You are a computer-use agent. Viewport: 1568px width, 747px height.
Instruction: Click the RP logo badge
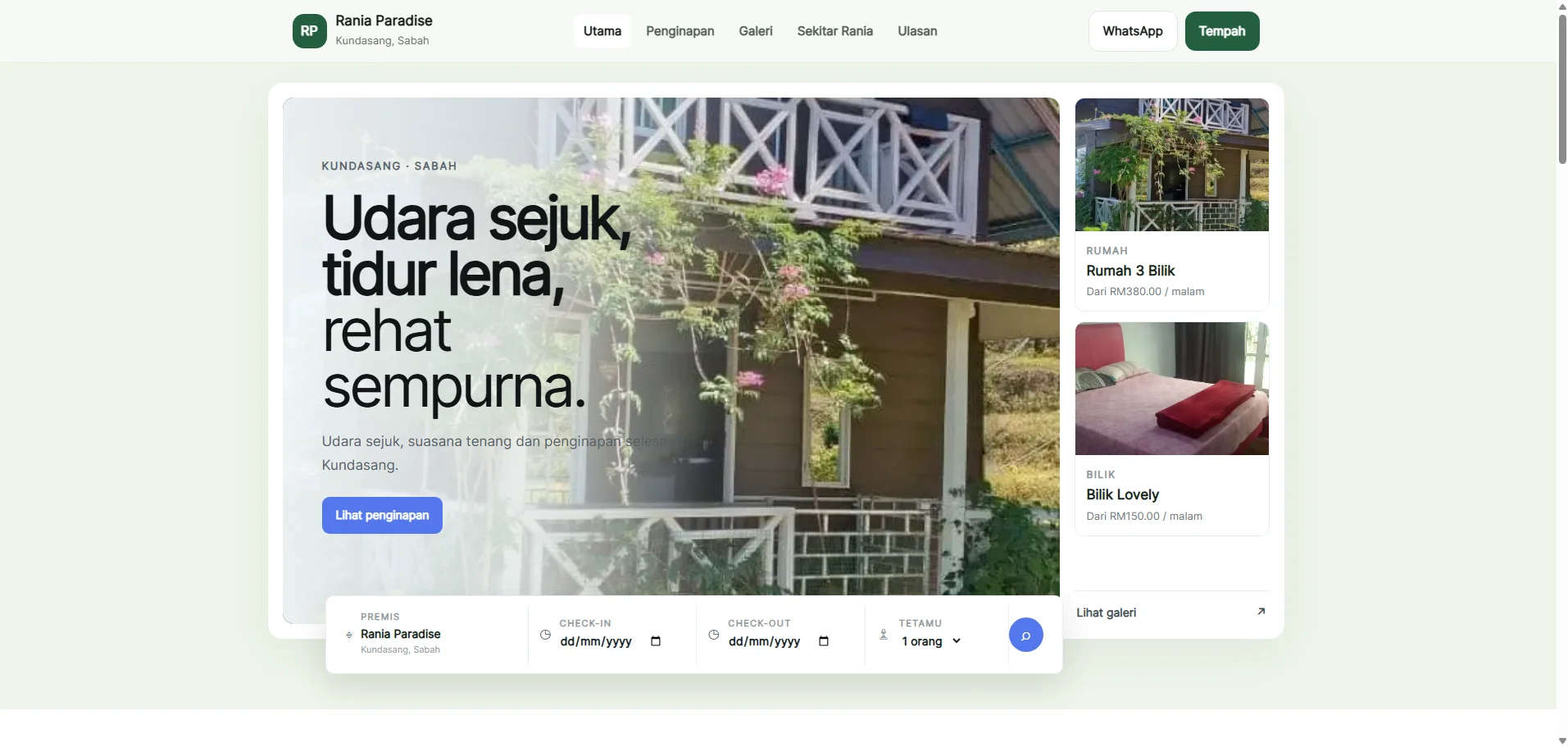click(309, 31)
